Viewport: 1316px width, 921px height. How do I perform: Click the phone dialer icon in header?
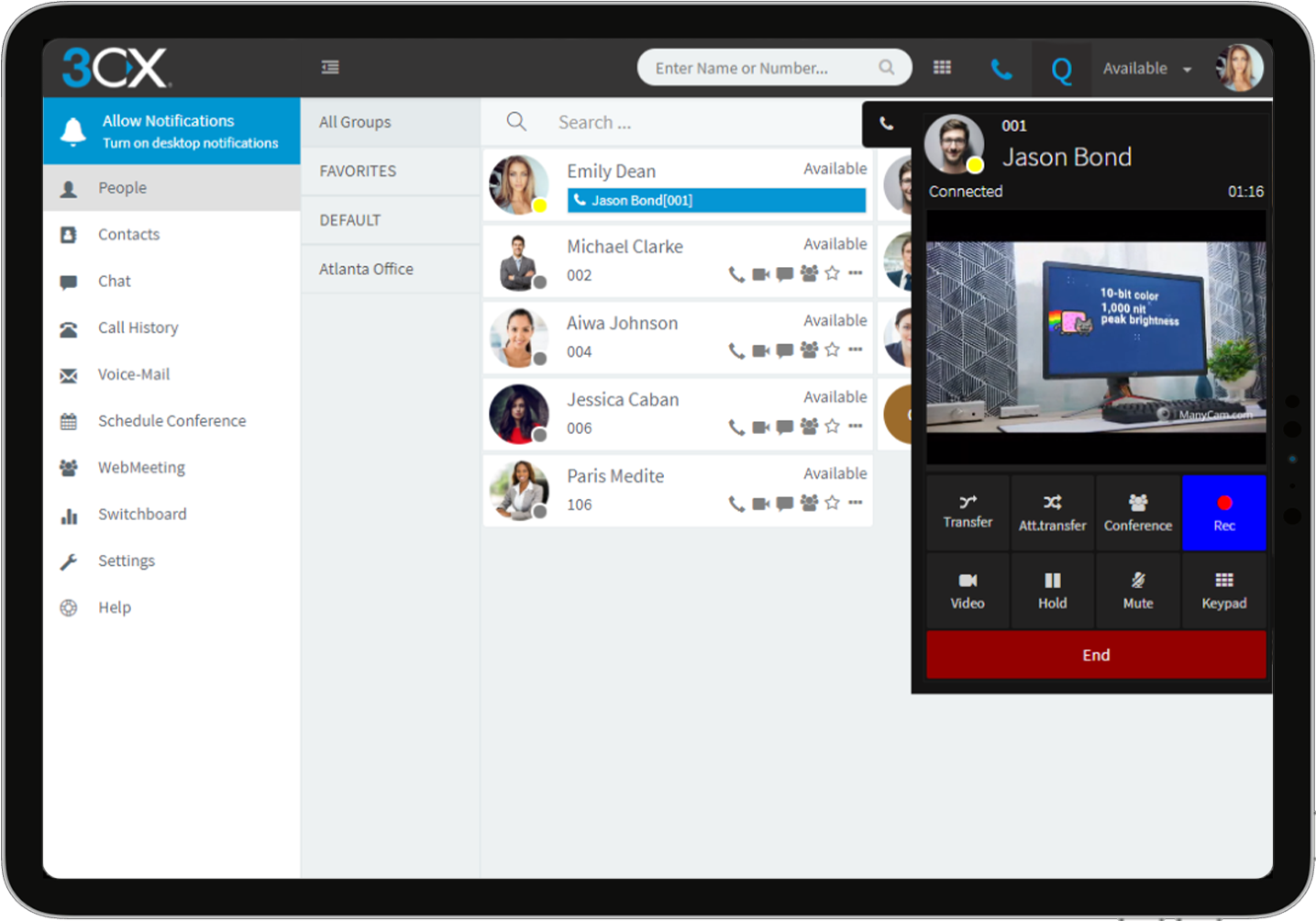click(x=1001, y=69)
